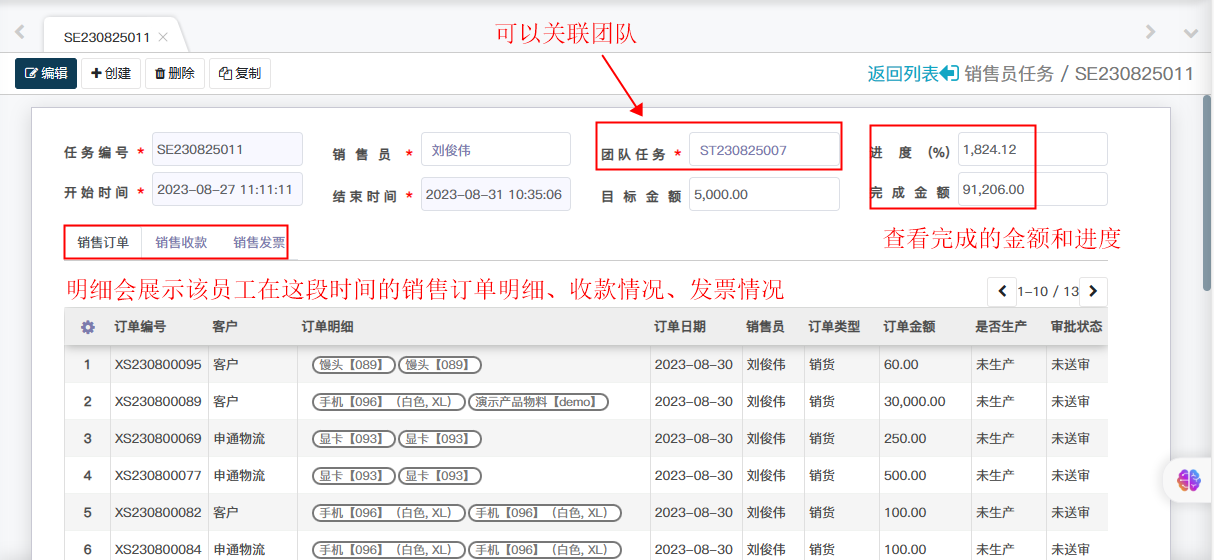Image resolution: width=1214 pixels, height=560 pixels.
Task: Click the 编辑 edit button
Action: (46, 73)
